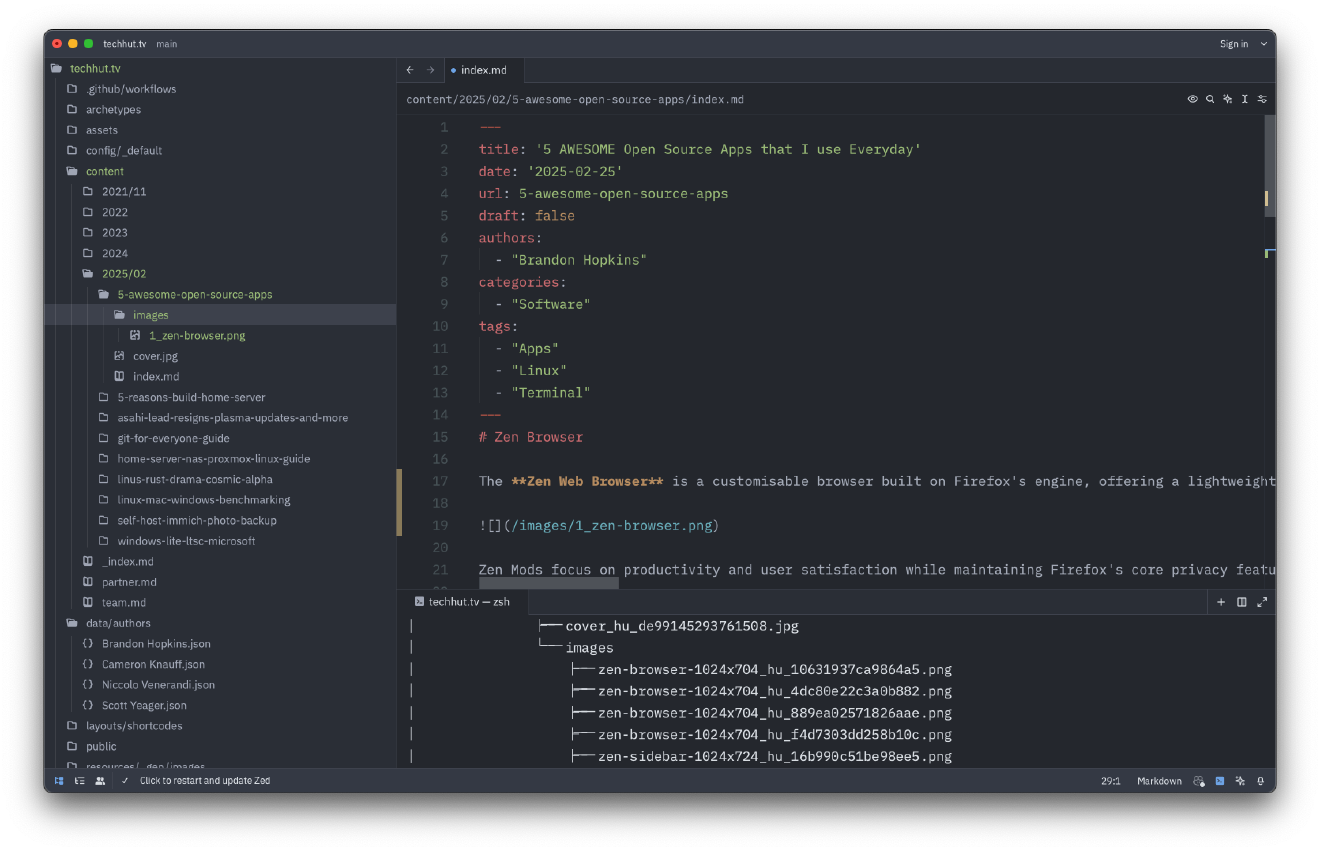
Task: Select the techhut.tv — zsh terminal tab
Action: coord(469,601)
